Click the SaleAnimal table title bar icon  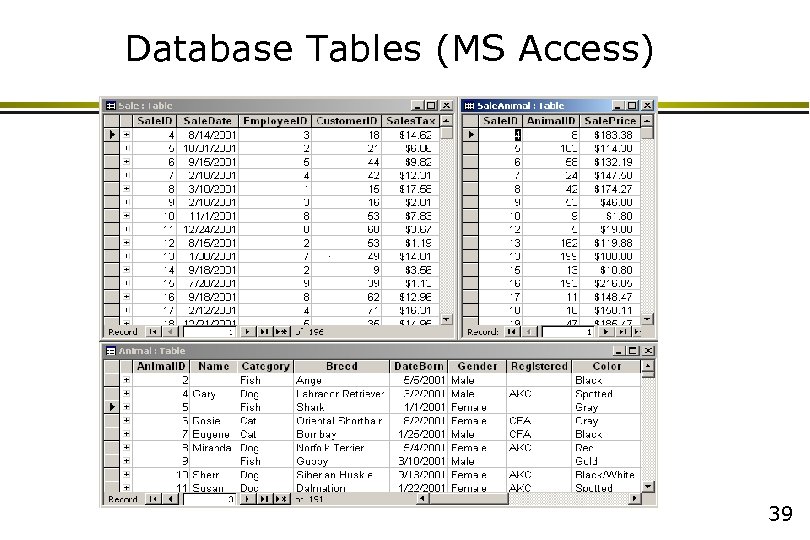click(469, 105)
